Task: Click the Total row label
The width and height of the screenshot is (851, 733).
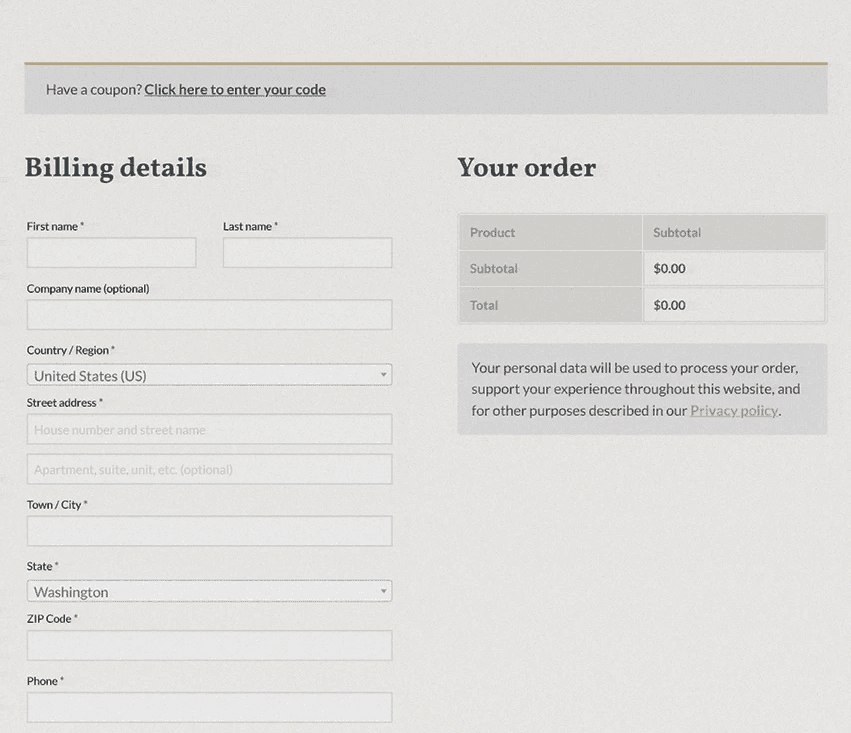Action: (x=484, y=305)
